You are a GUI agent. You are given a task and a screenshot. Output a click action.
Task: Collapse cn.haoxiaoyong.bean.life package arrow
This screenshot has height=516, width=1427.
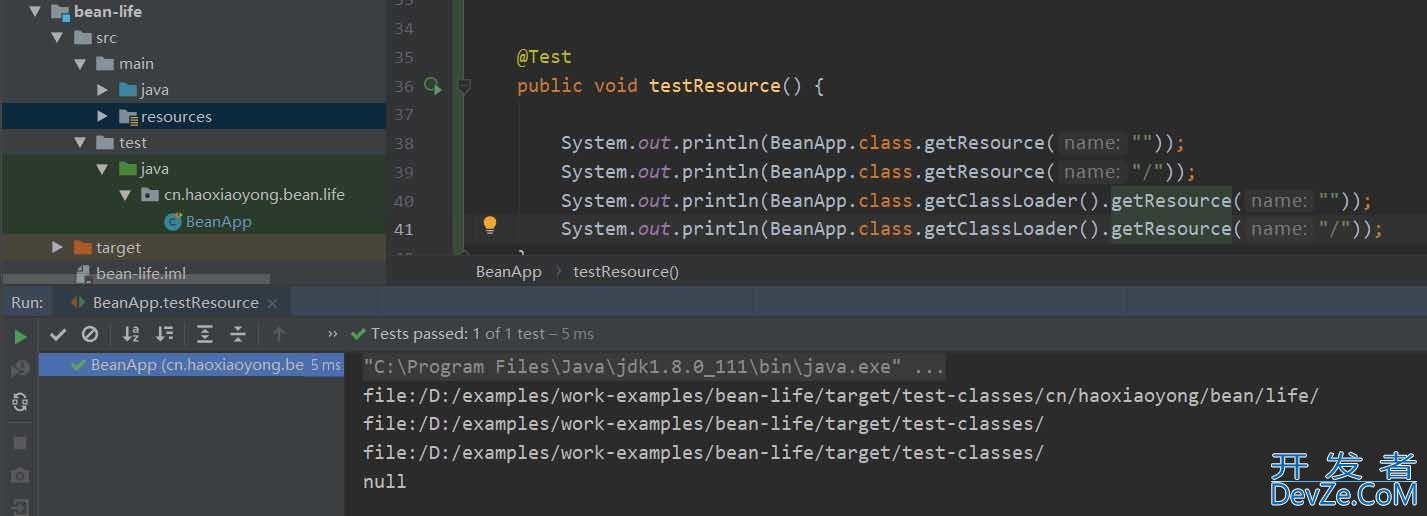point(124,195)
